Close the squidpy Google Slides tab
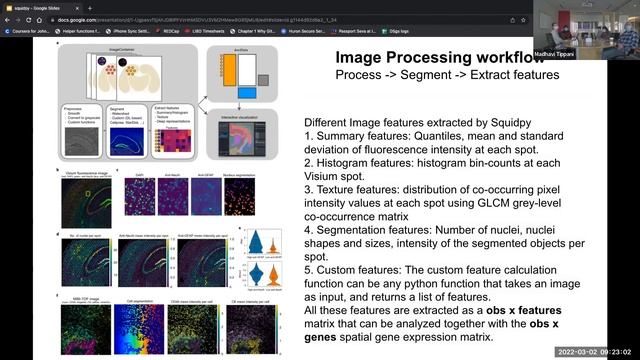The width and height of the screenshot is (640, 360). click(x=78, y=8)
